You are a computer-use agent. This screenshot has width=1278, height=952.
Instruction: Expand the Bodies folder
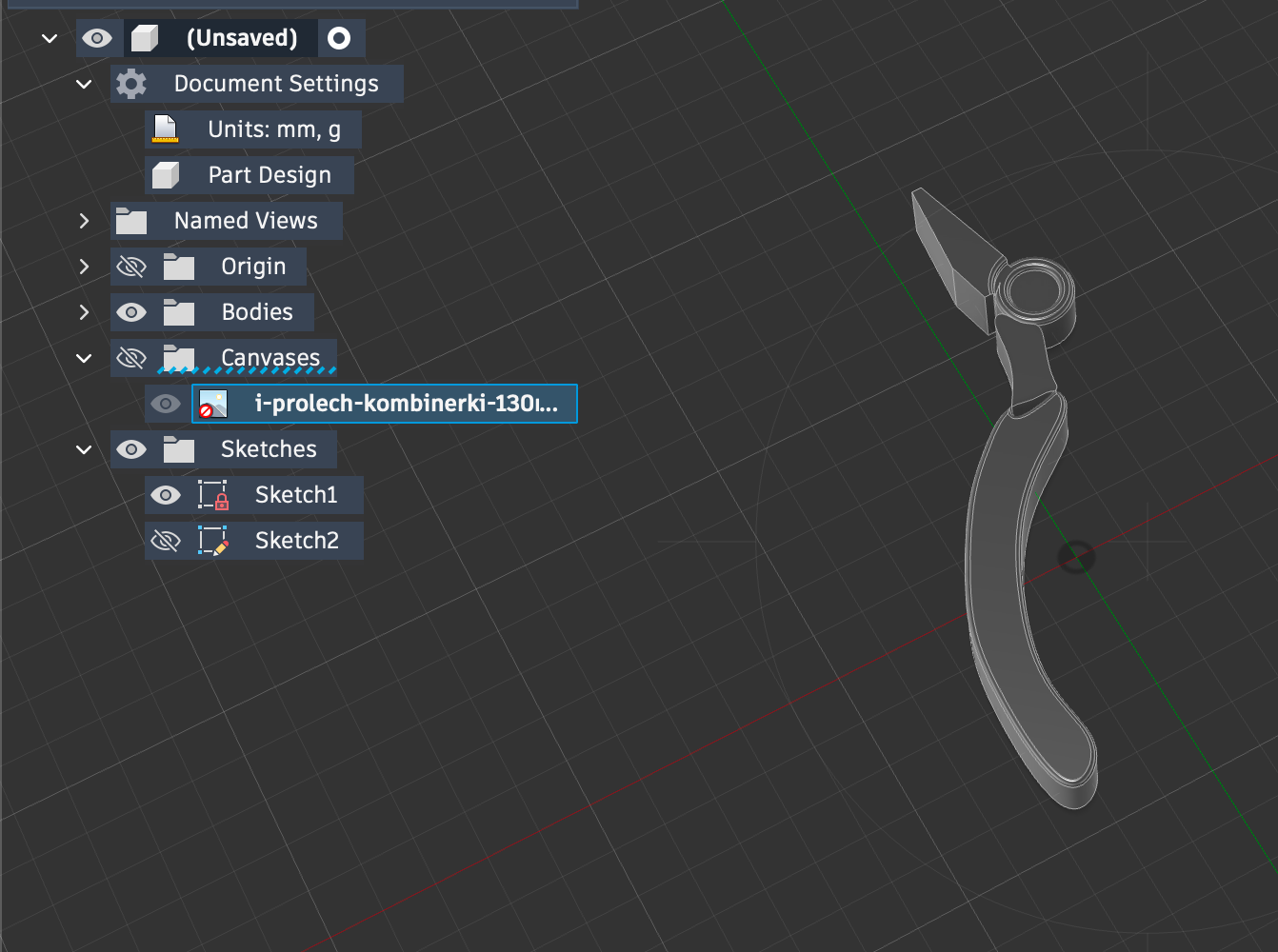tap(84, 312)
